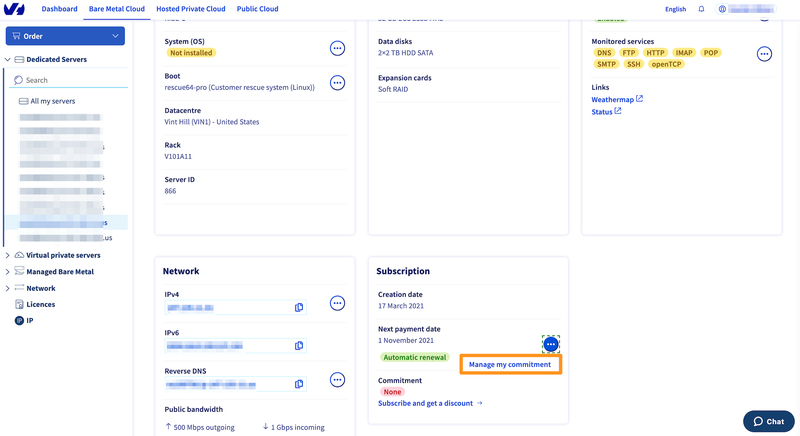Viewport: 800px width, 436px height.
Task: Expand the Network sidebar section
Action: click(x=8, y=288)
